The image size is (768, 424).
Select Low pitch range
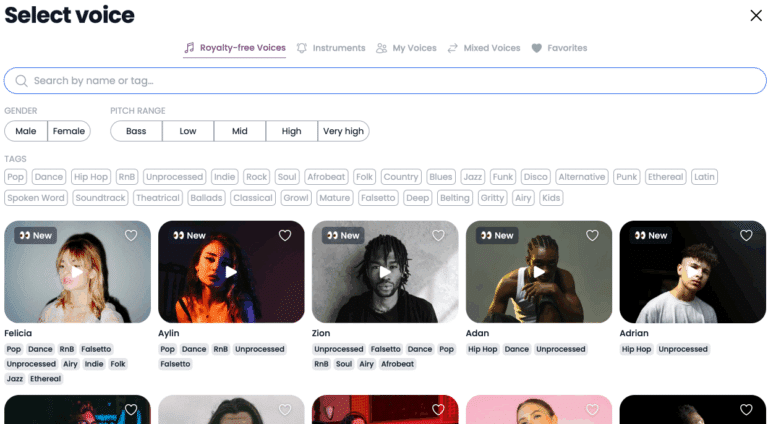point(188,131)
